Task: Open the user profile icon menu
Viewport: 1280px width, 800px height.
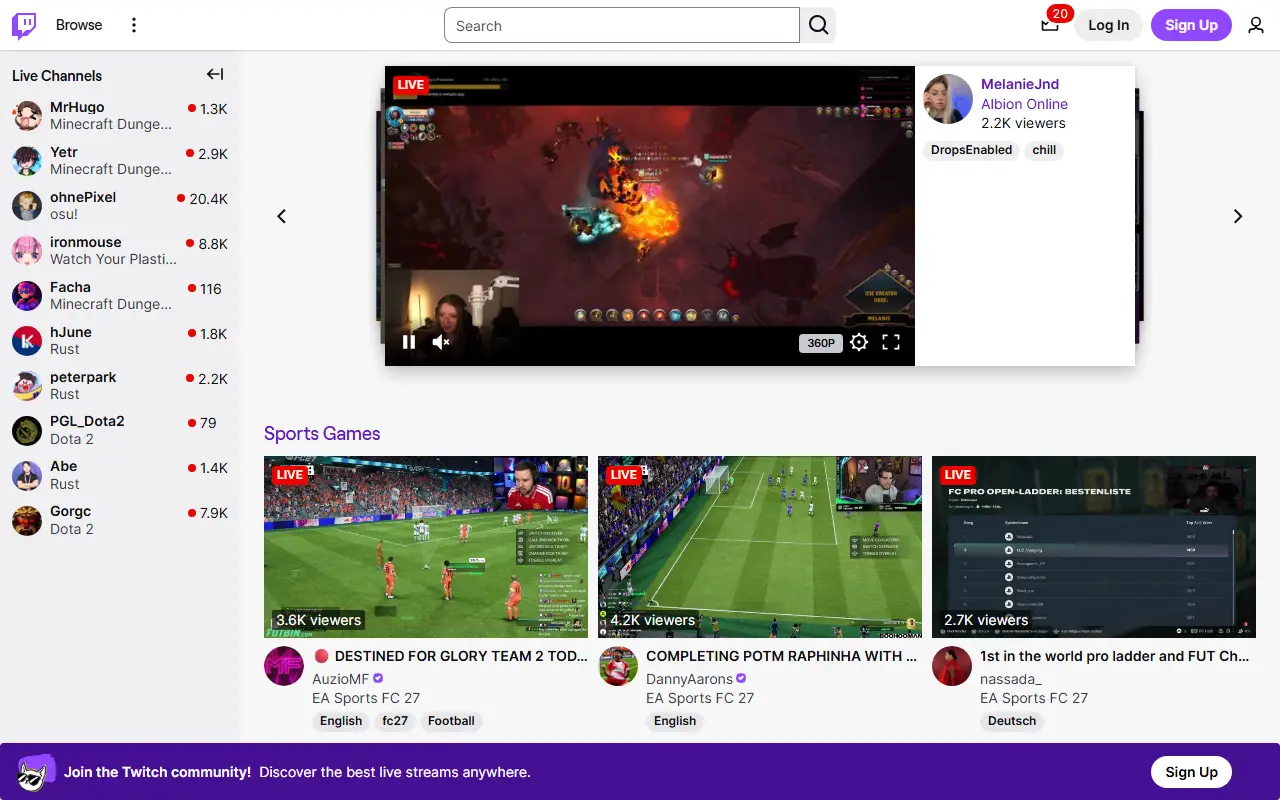Action: [x=1256, y=26]
